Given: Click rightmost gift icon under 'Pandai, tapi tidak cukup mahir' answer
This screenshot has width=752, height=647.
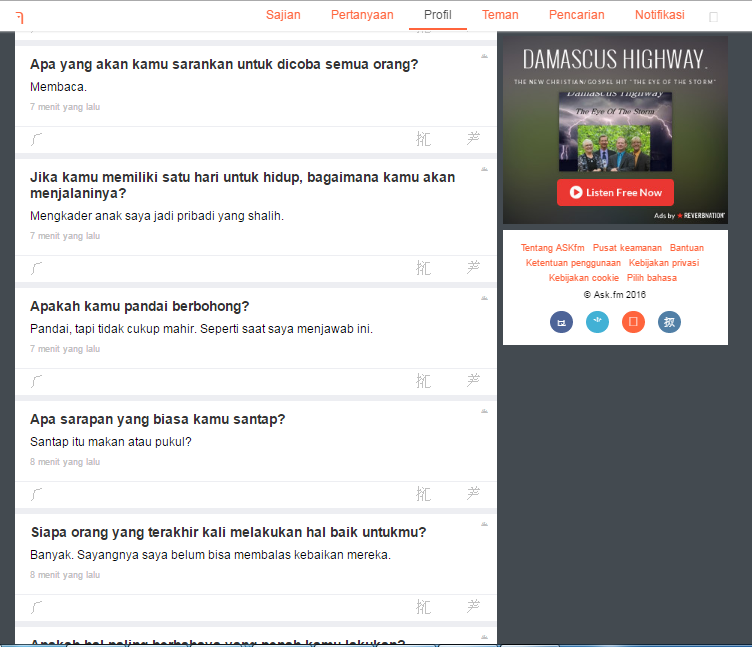Looking at the screenshot, I should [x=473, y=380].
